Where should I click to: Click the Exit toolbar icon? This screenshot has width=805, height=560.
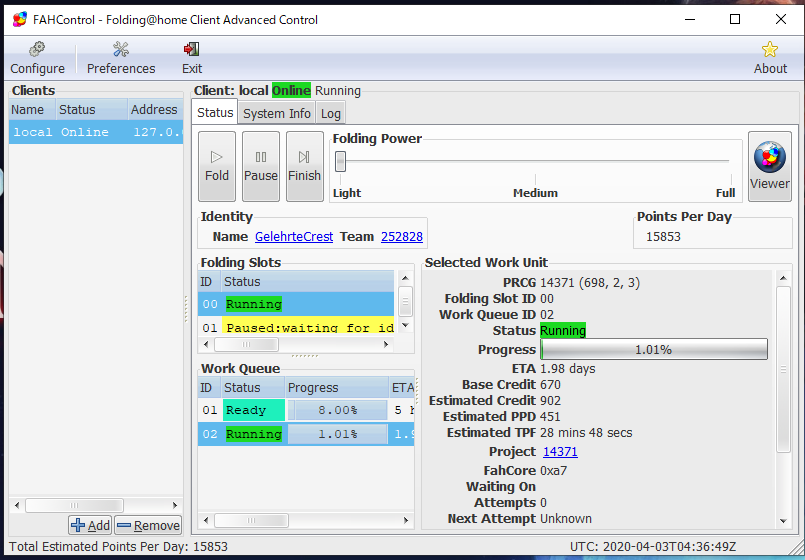pos(191,58)
